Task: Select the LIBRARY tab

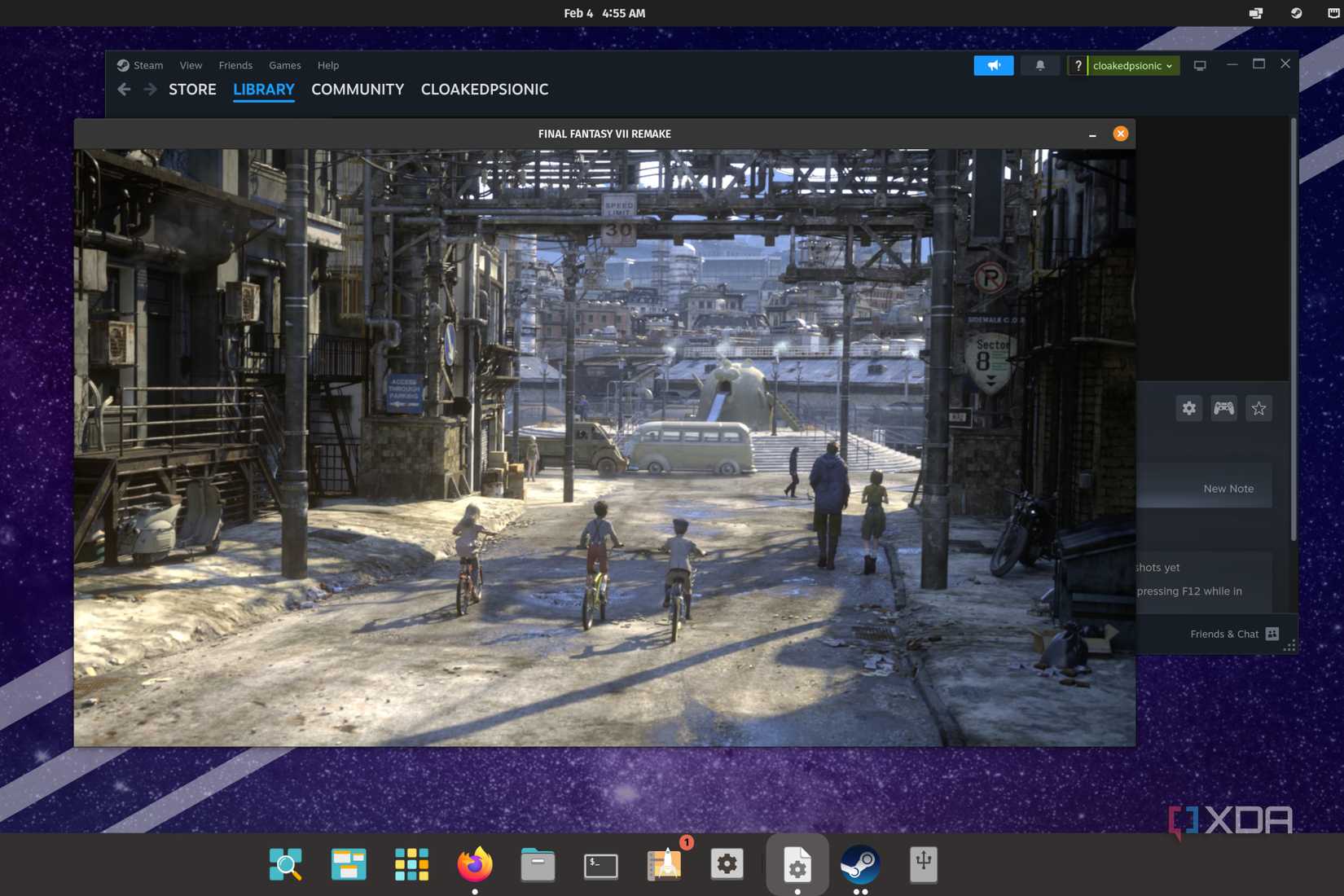Action: 264,90
